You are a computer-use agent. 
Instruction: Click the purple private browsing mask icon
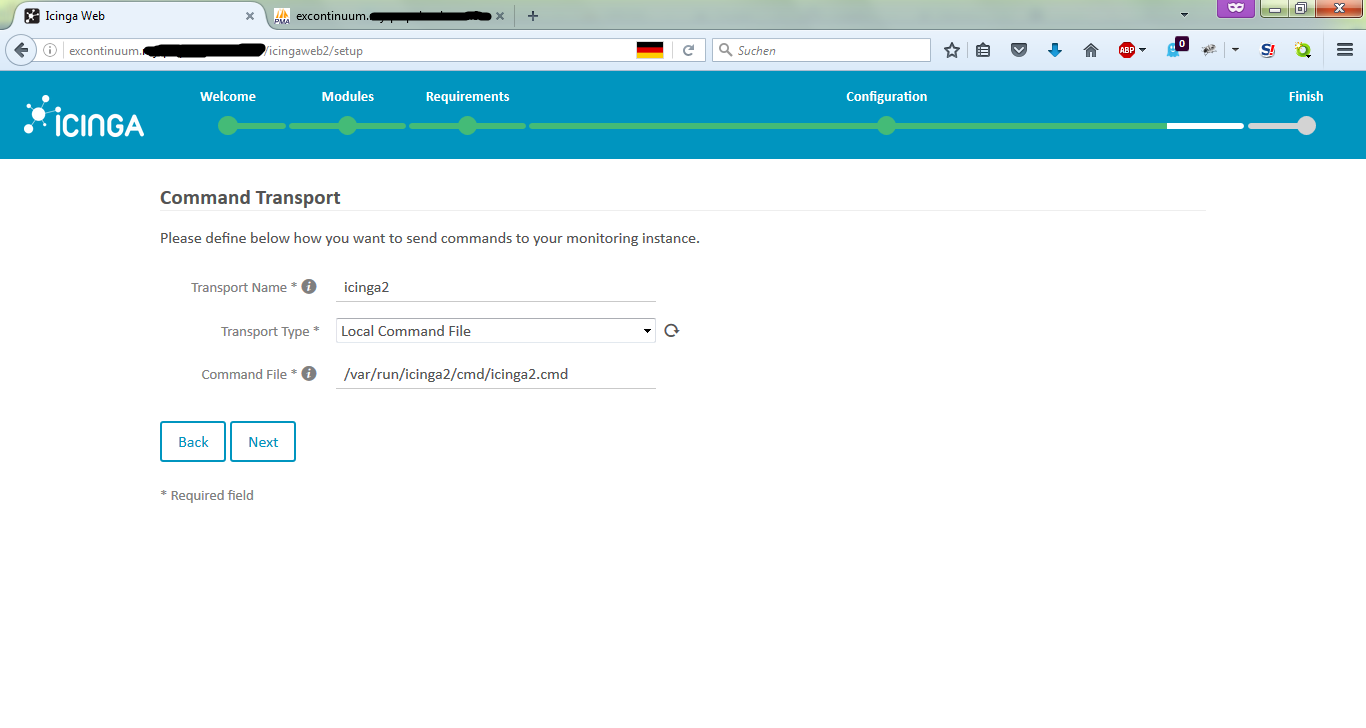coord(1236,8)
